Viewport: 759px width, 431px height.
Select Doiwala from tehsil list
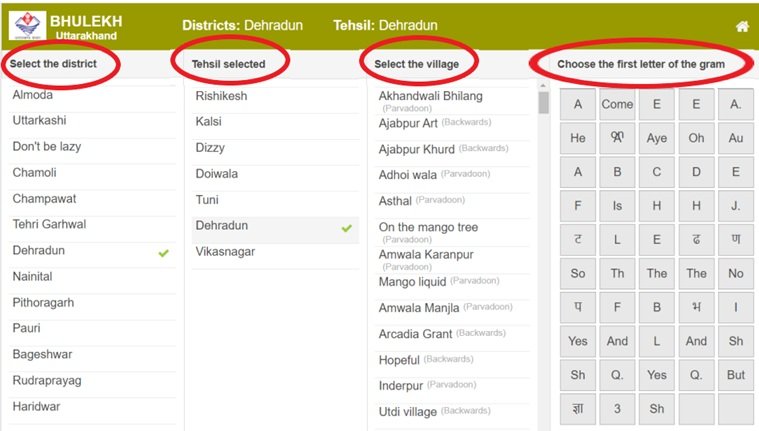[217, 174]
